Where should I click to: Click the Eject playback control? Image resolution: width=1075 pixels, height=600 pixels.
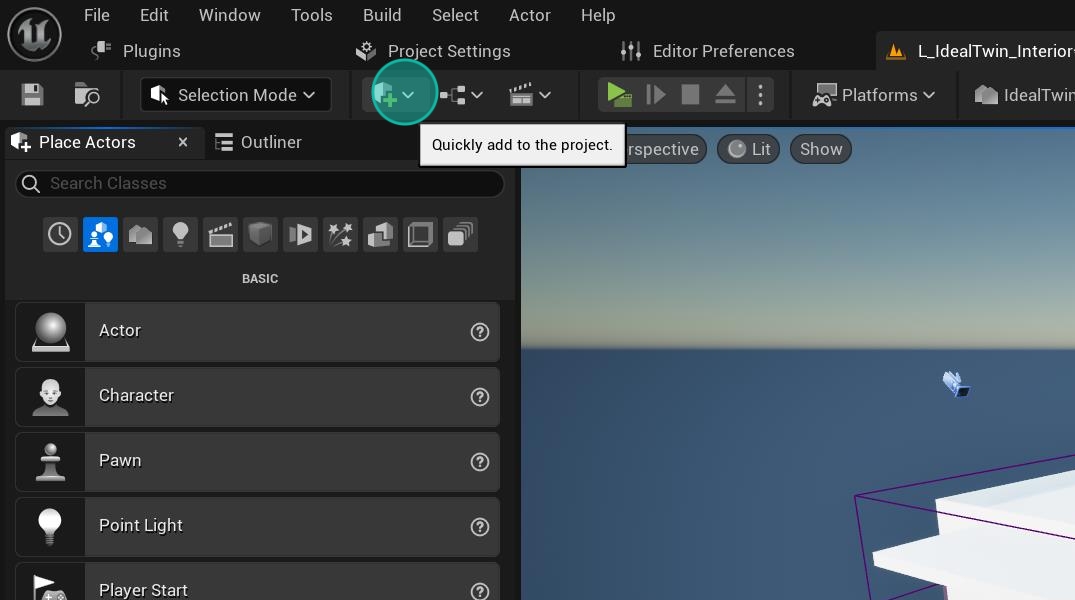725,95
